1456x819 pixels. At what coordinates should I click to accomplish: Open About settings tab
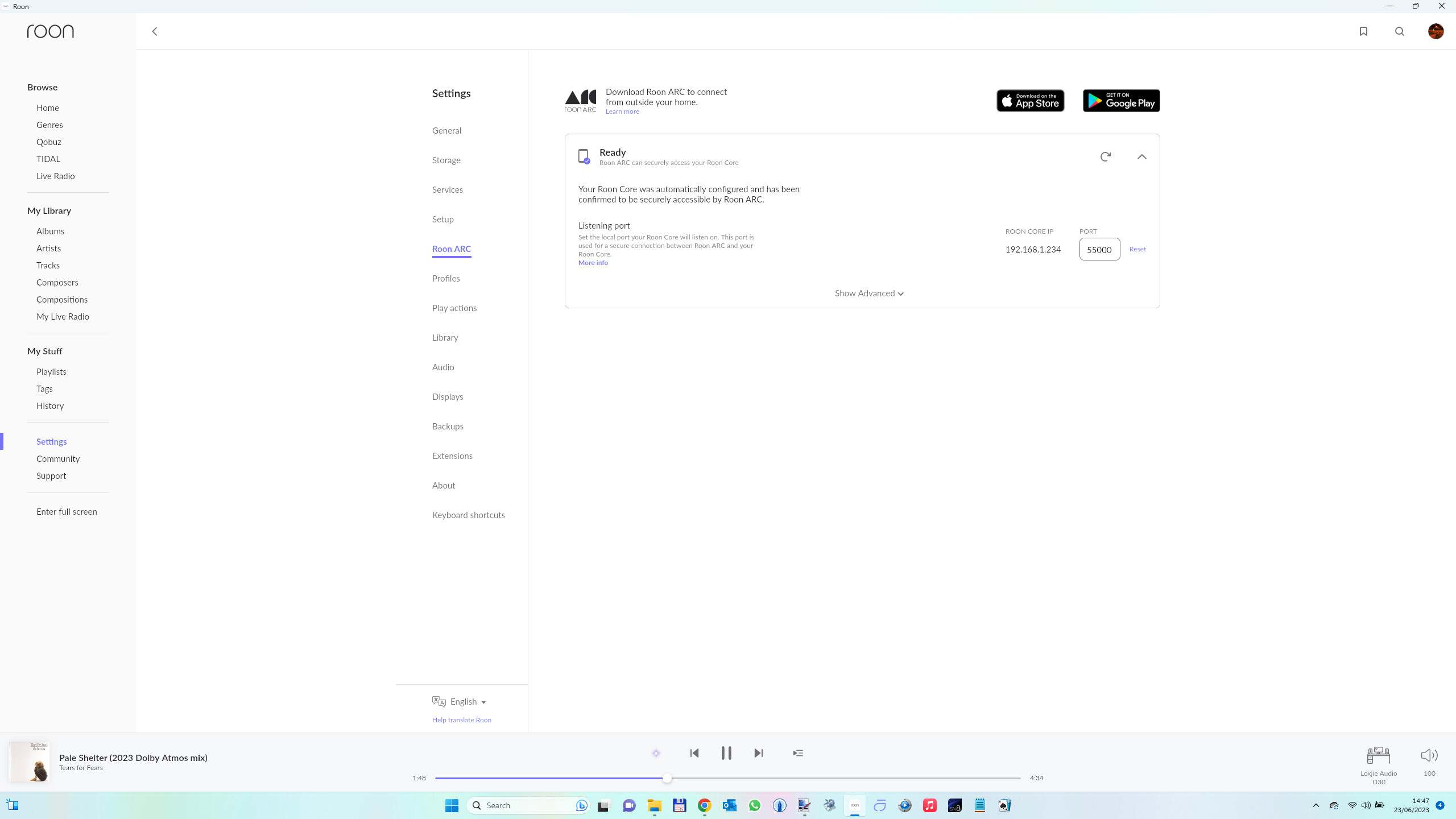(444, 486)
